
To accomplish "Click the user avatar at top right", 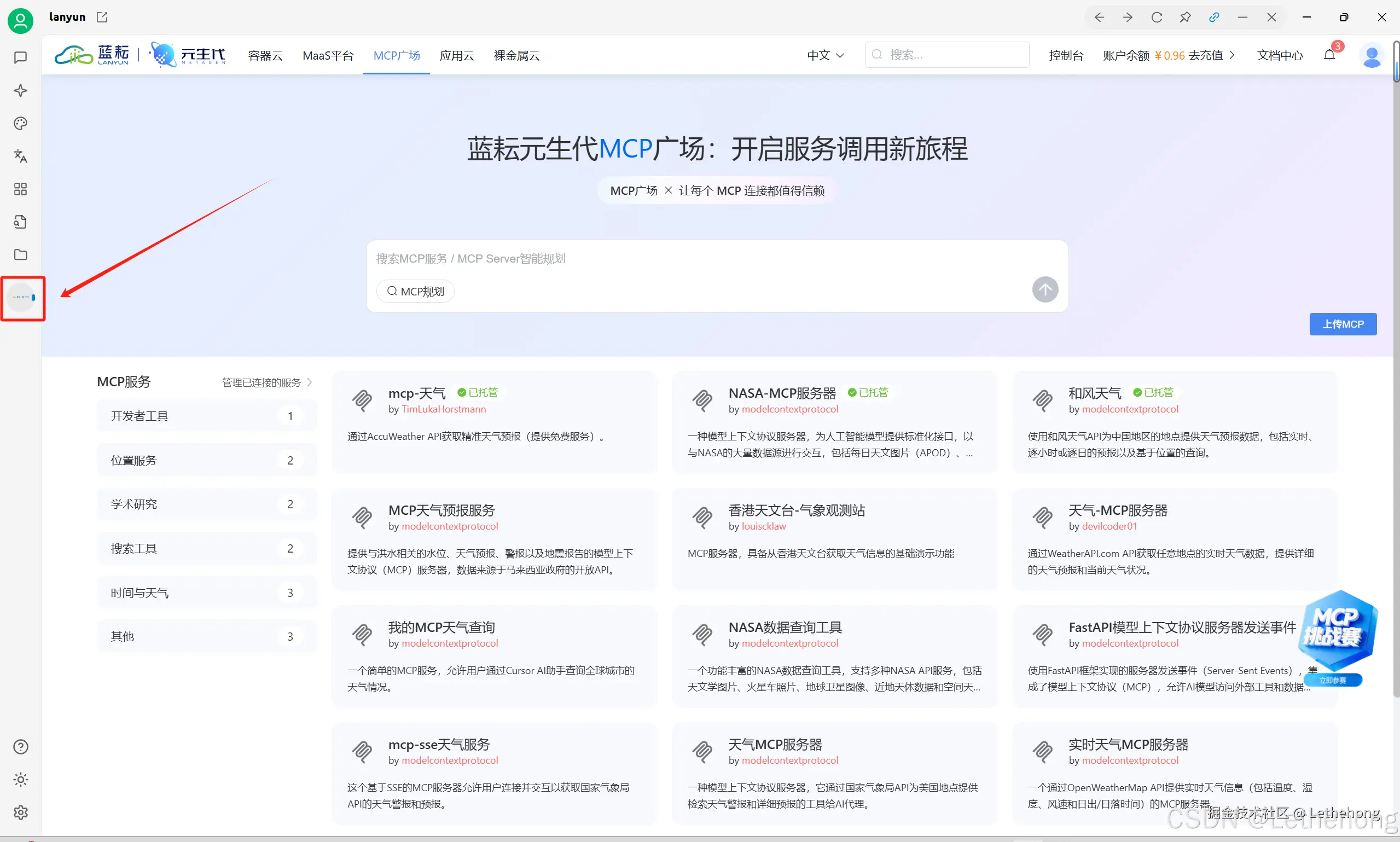I will [1372, 55].
